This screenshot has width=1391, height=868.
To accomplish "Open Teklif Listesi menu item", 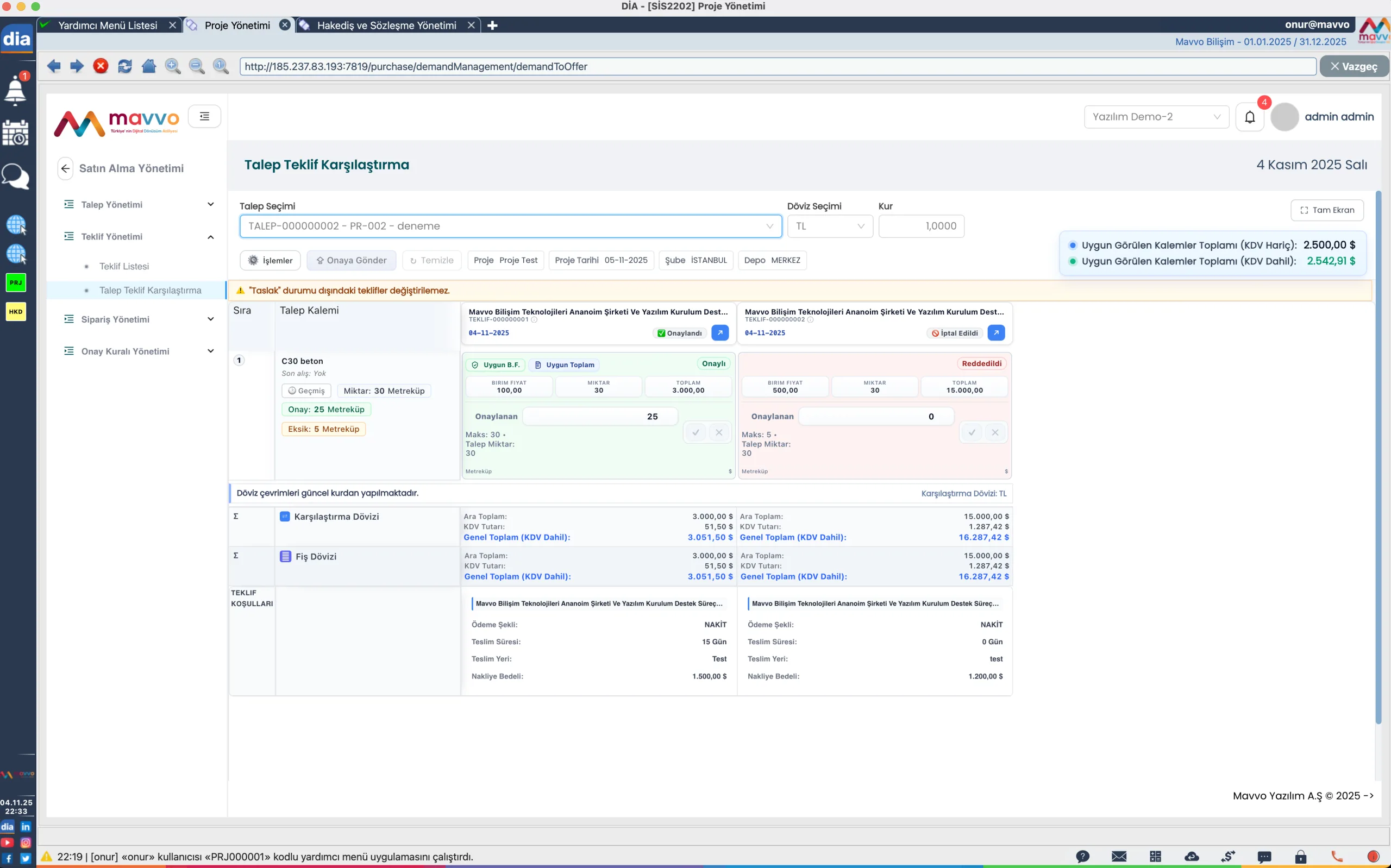I will [x=124, y=266].
